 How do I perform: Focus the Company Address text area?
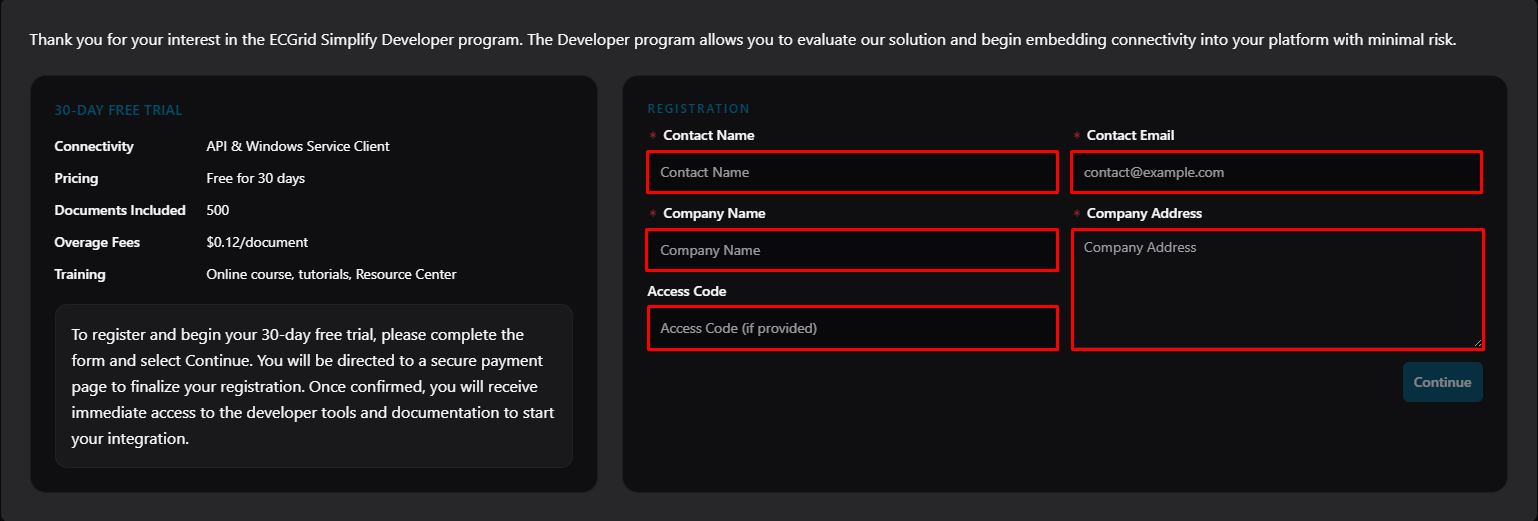(x=1277, y=289)
